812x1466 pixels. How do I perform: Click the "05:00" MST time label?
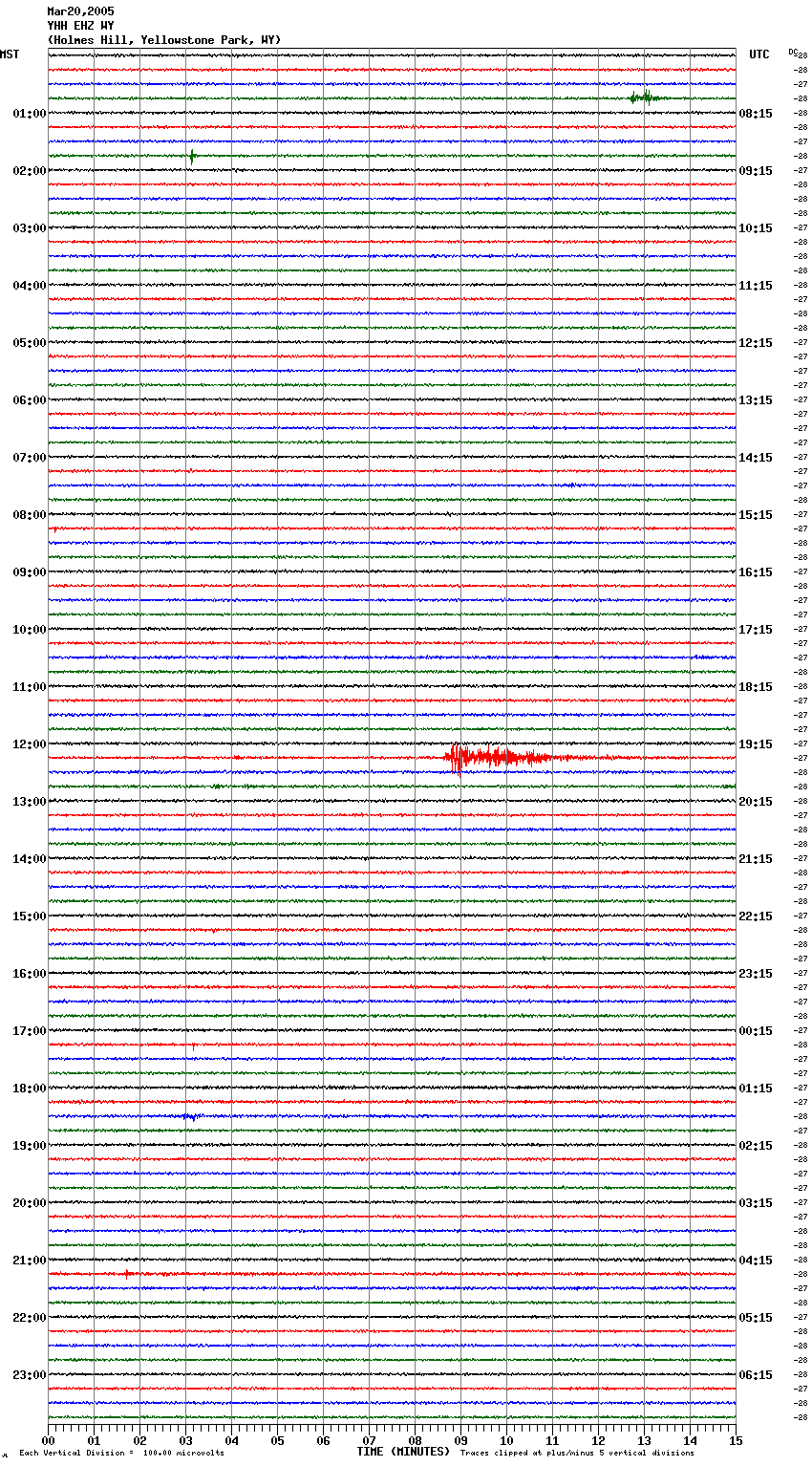click(30, 343)
